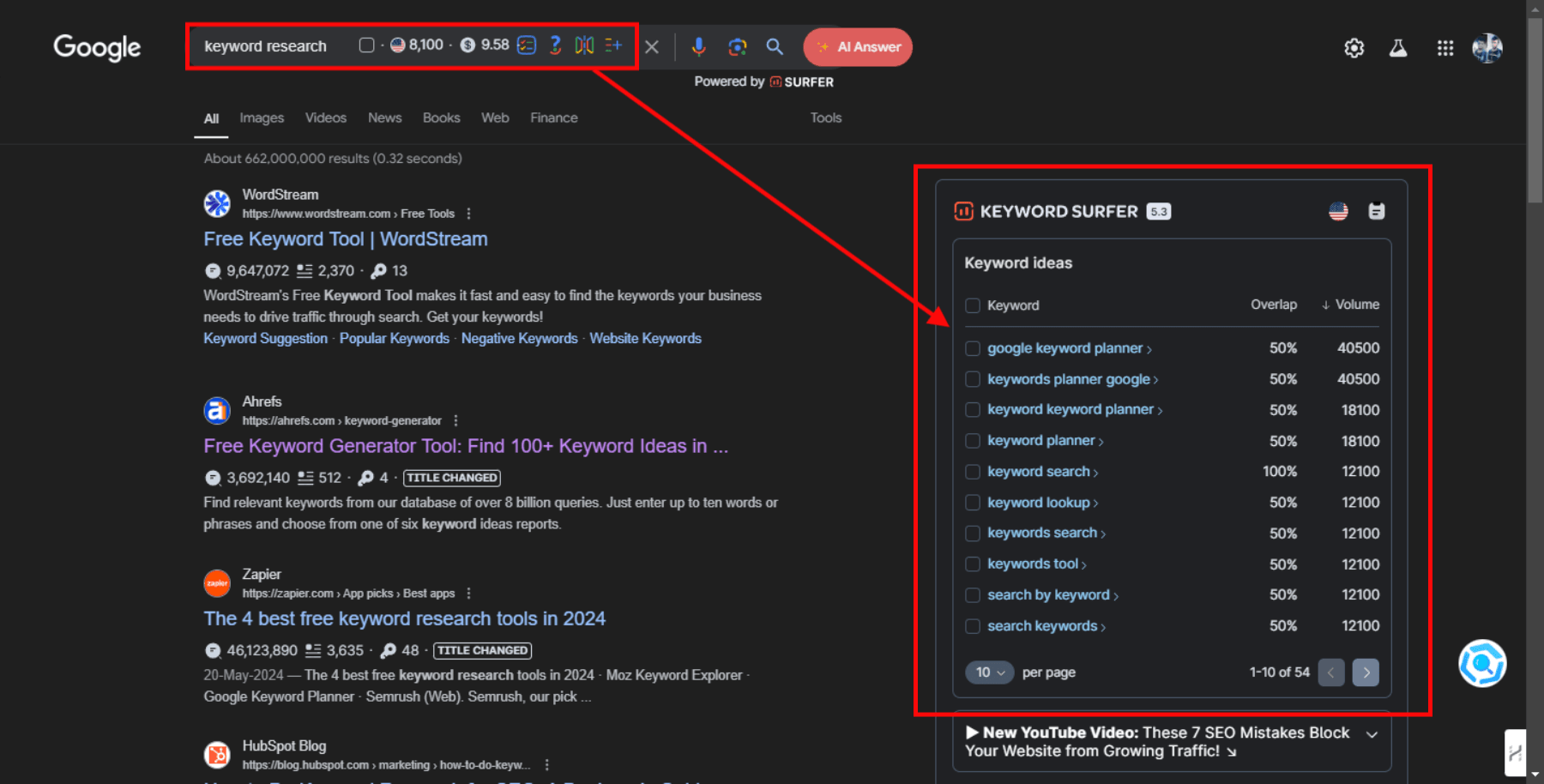Open the Keyword Surfer clipboard icon
Viewport: 1544px width, 784px height.
(1377, 211)
